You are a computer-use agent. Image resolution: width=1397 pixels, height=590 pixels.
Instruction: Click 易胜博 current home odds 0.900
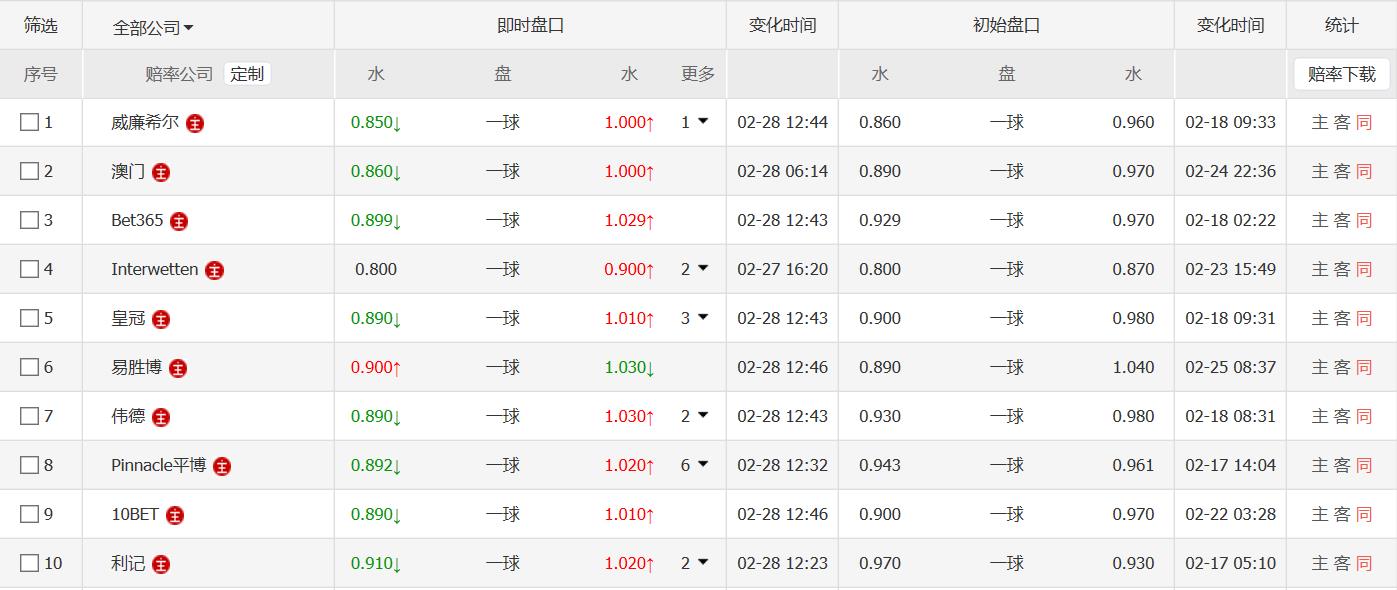(x=375, y=367)
